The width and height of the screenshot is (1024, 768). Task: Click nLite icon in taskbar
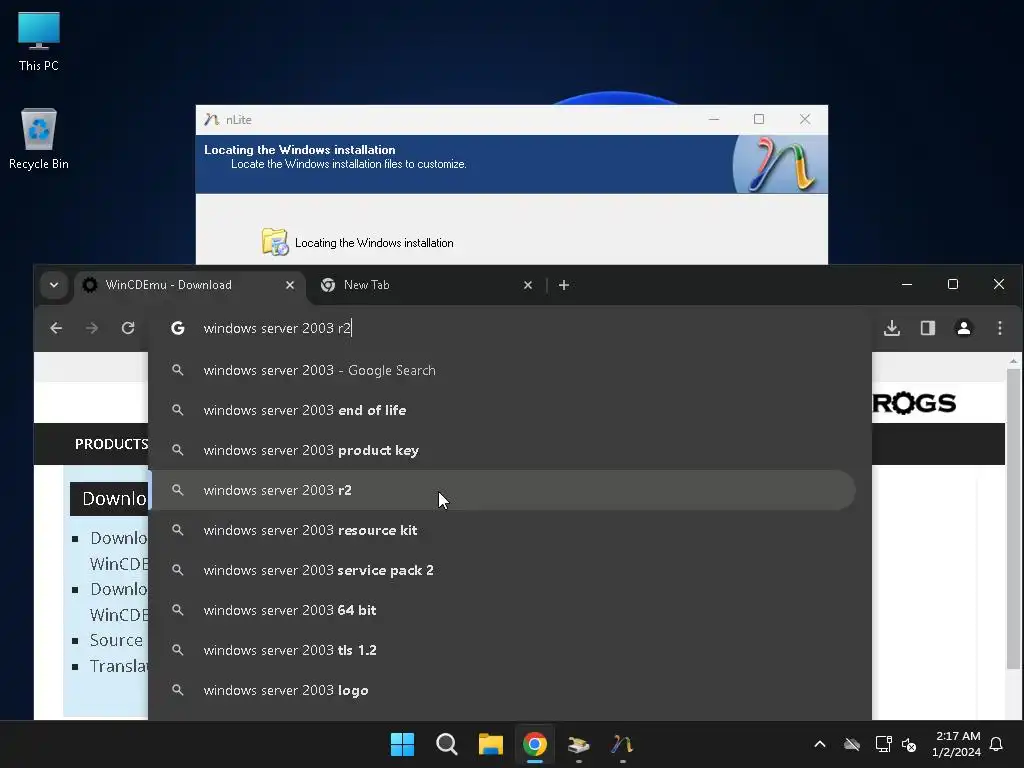coord(622,744)
